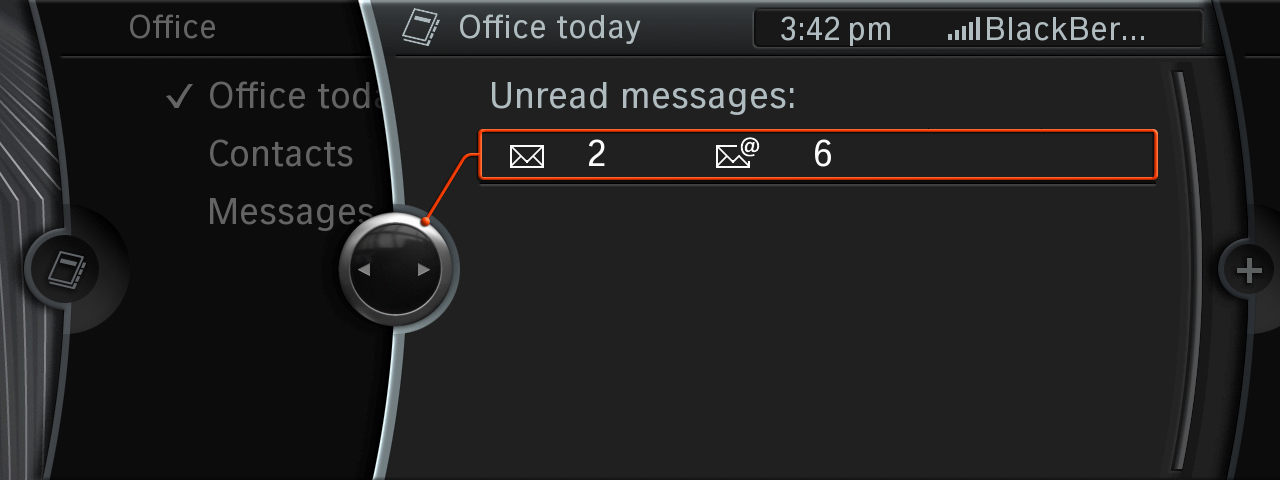Screen dimensions: 1280x480
Task: Click the left arrow on controller knob
Action: pos(365,269)
